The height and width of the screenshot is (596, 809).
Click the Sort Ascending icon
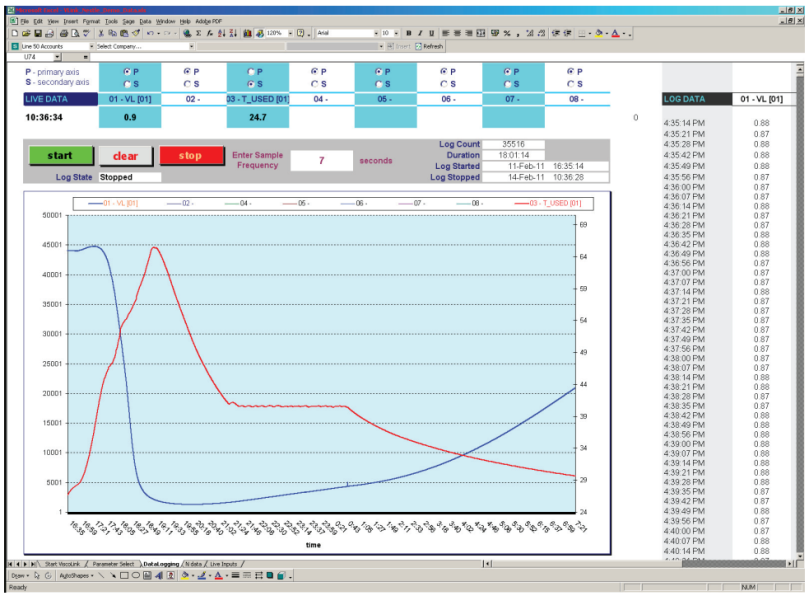click(221, 33)
